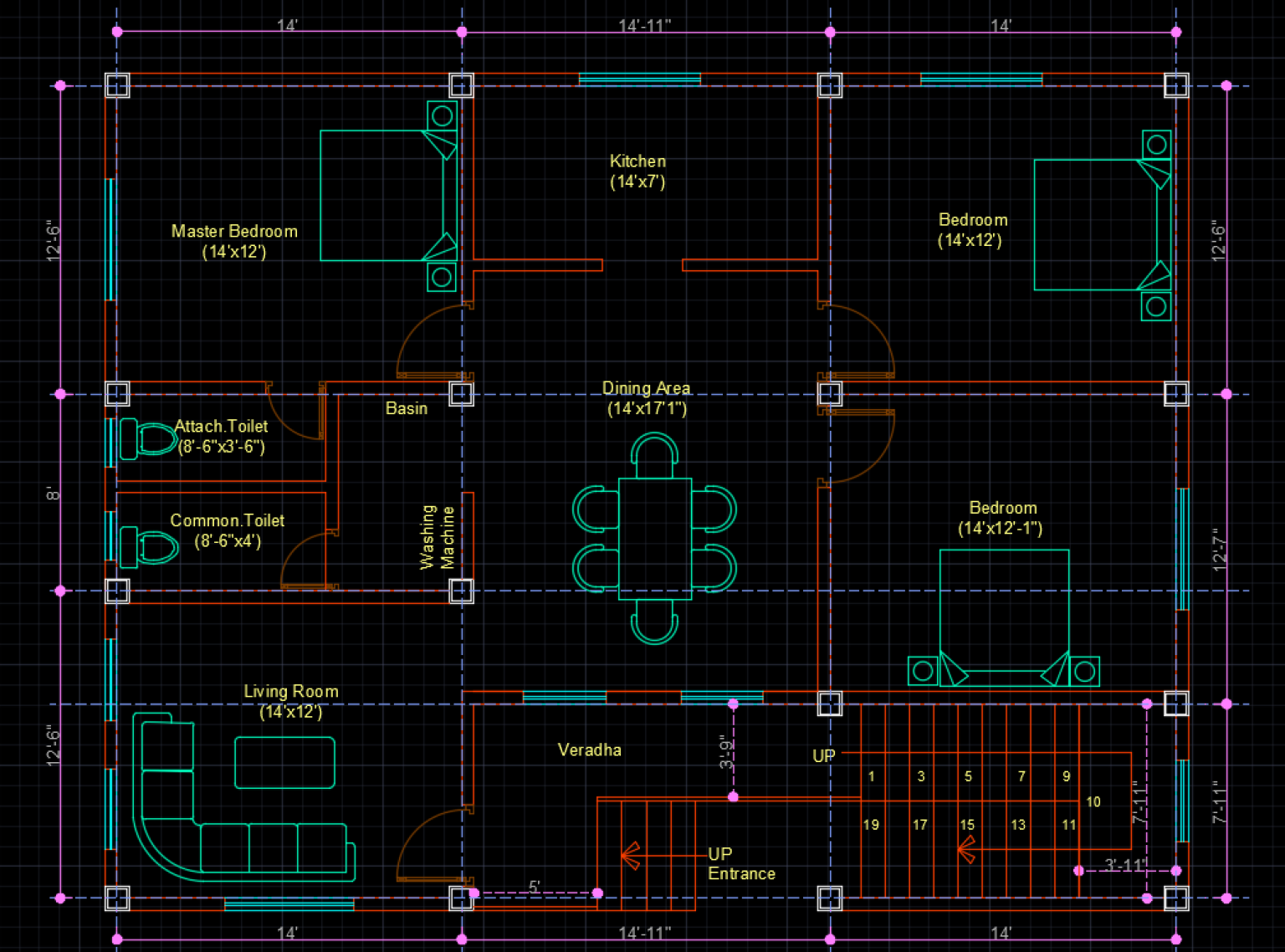
Task: Click the (14'x12'-1") bedroom size text
Action: click(1001, 528)
